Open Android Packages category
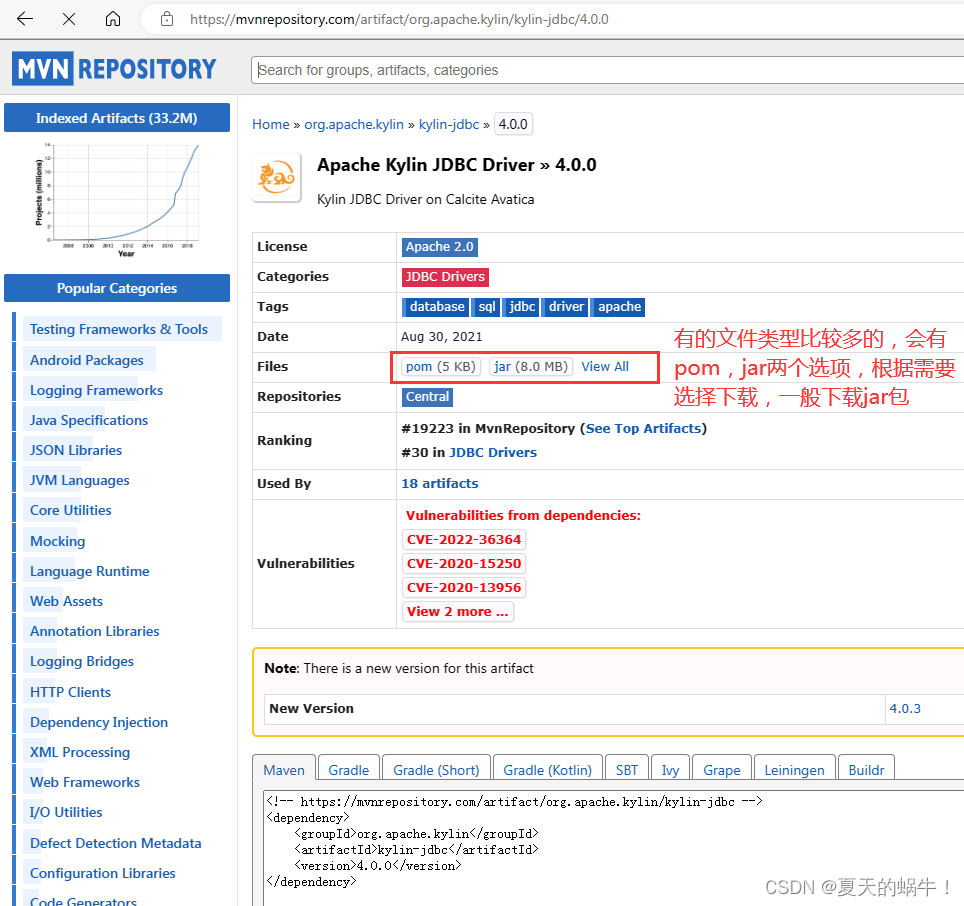The width and height of the screenshot is (964, 906). 87,360
